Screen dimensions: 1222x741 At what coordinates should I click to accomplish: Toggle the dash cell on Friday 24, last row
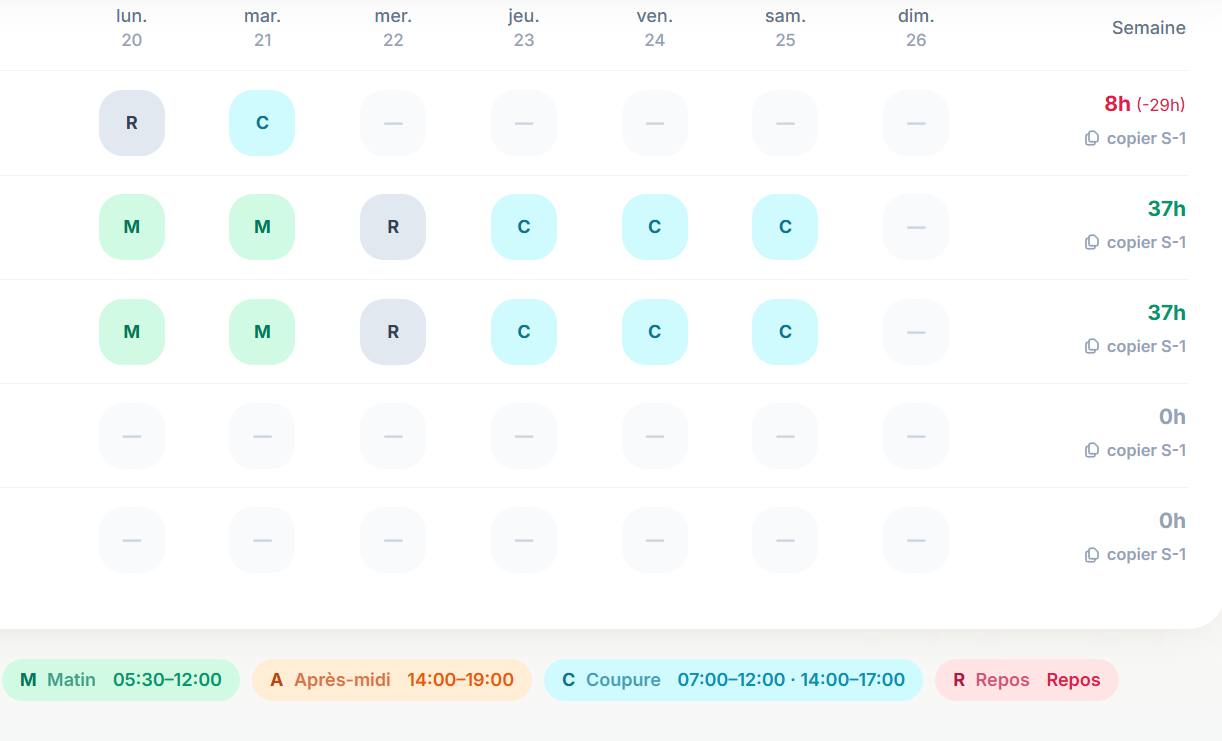click(654, 539)
